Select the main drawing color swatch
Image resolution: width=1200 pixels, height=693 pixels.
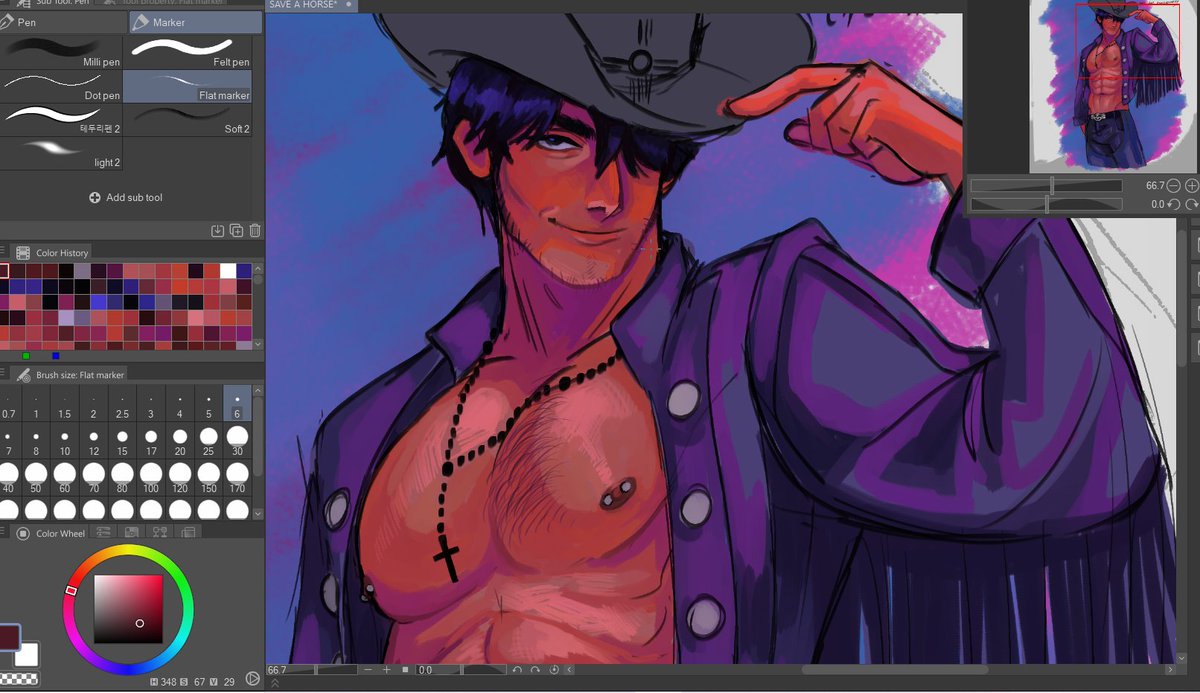click(x=8, y=636)
